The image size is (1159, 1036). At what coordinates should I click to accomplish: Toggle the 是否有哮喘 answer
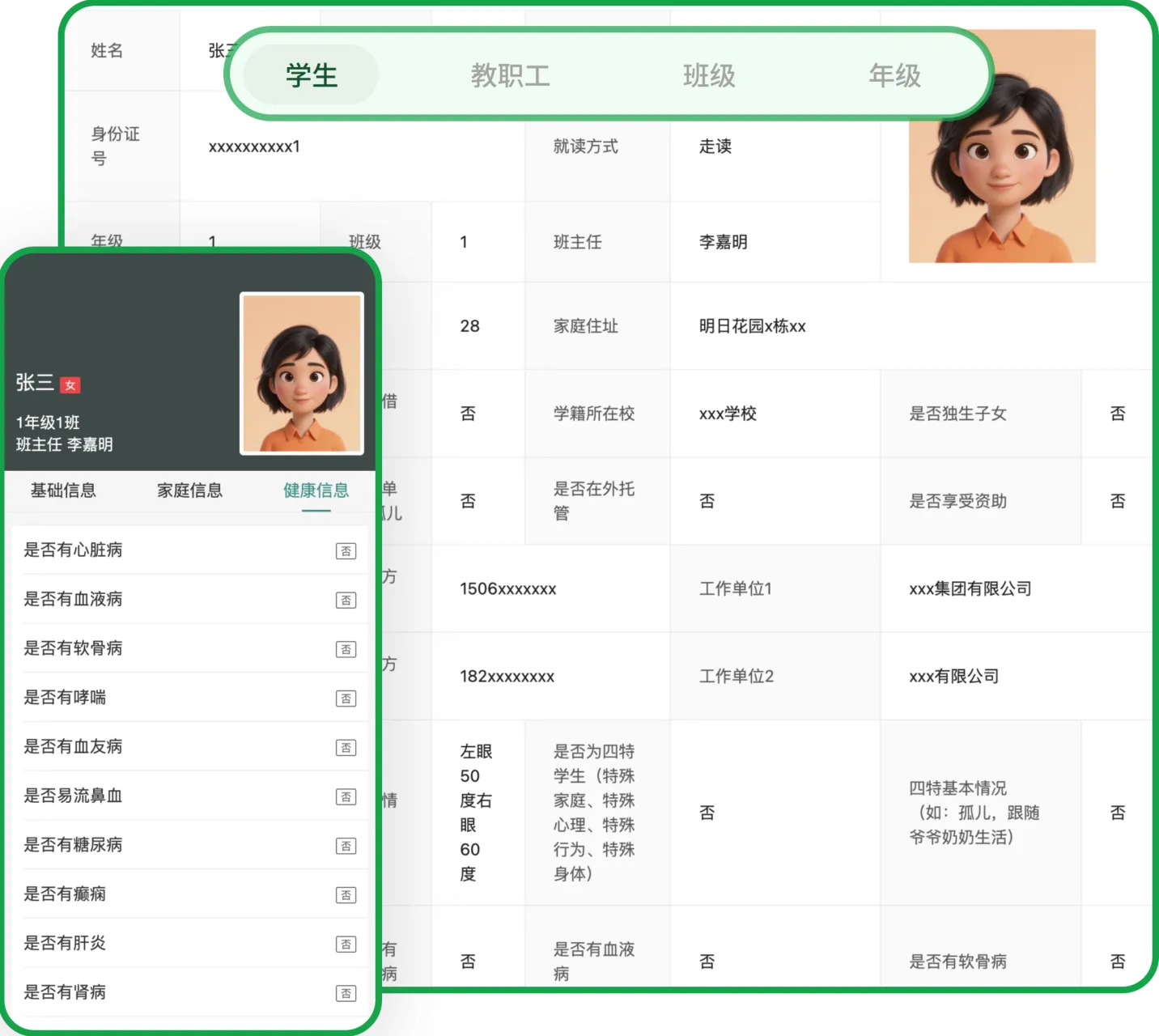coord(346,698)
